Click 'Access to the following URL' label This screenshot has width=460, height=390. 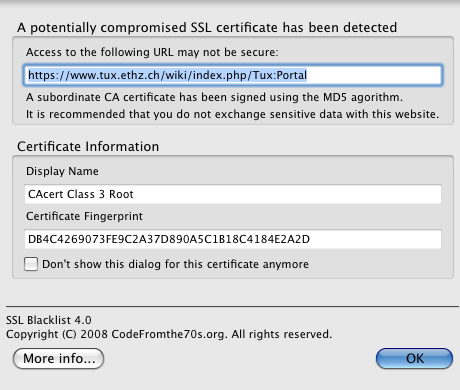(152, 52)
